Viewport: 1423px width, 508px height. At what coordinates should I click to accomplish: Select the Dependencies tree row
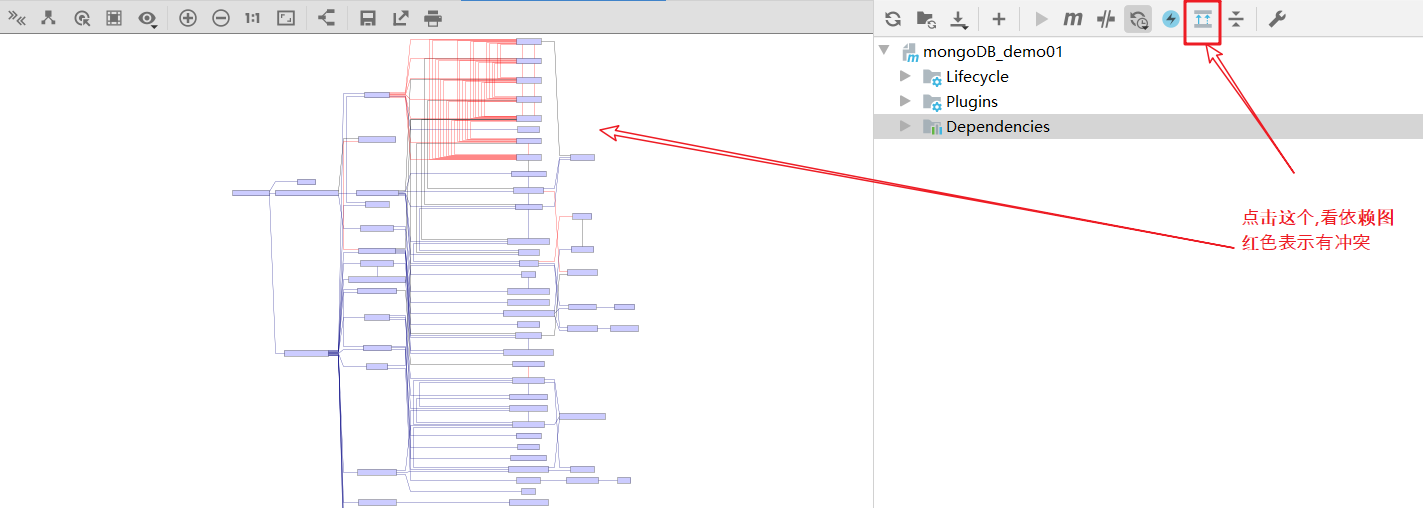(1148, 126)
